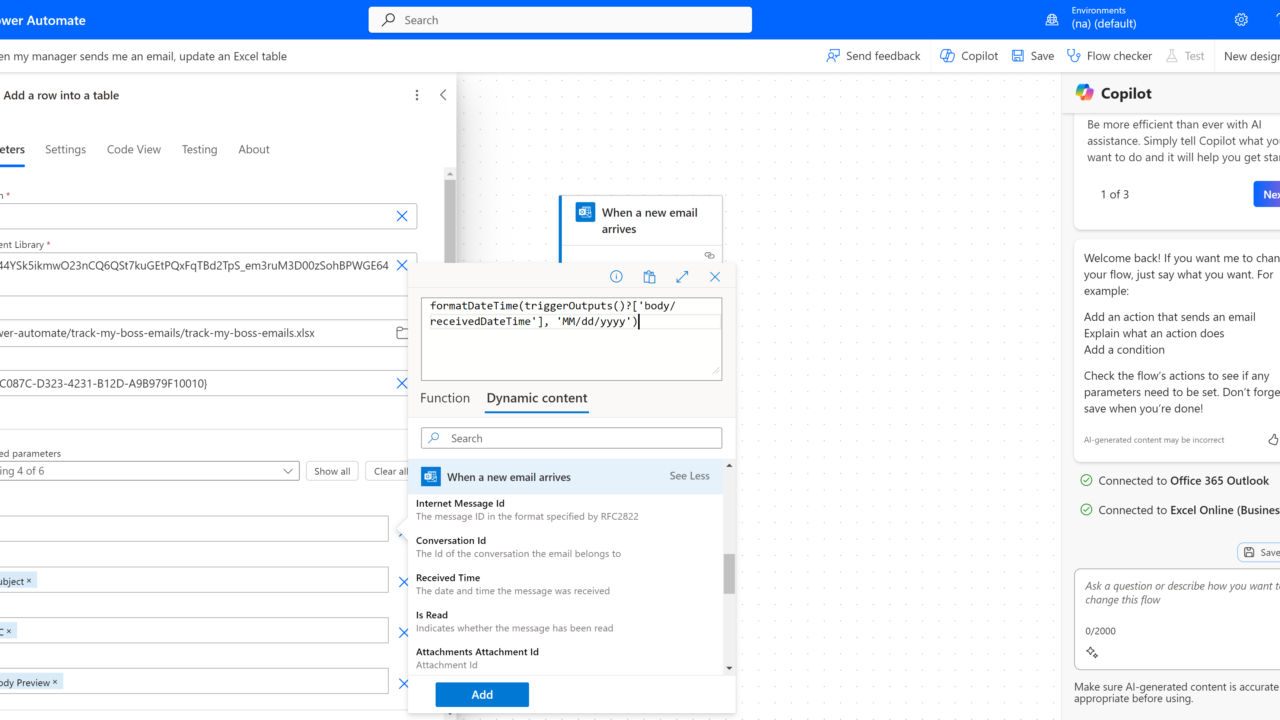Collapse list with See Less link
The image size is (1280, 720).
[x=689, y=476]
